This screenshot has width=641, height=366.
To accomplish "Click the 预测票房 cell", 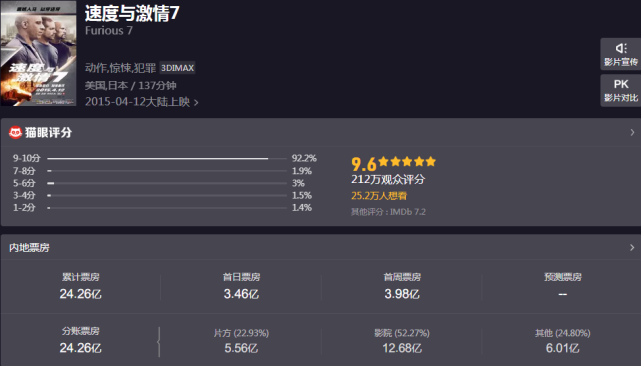I will 563,286.
